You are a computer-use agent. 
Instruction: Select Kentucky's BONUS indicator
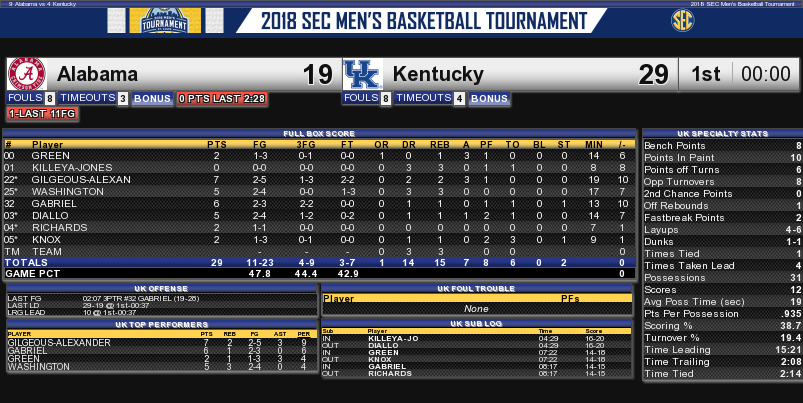(x=489, y=99)
